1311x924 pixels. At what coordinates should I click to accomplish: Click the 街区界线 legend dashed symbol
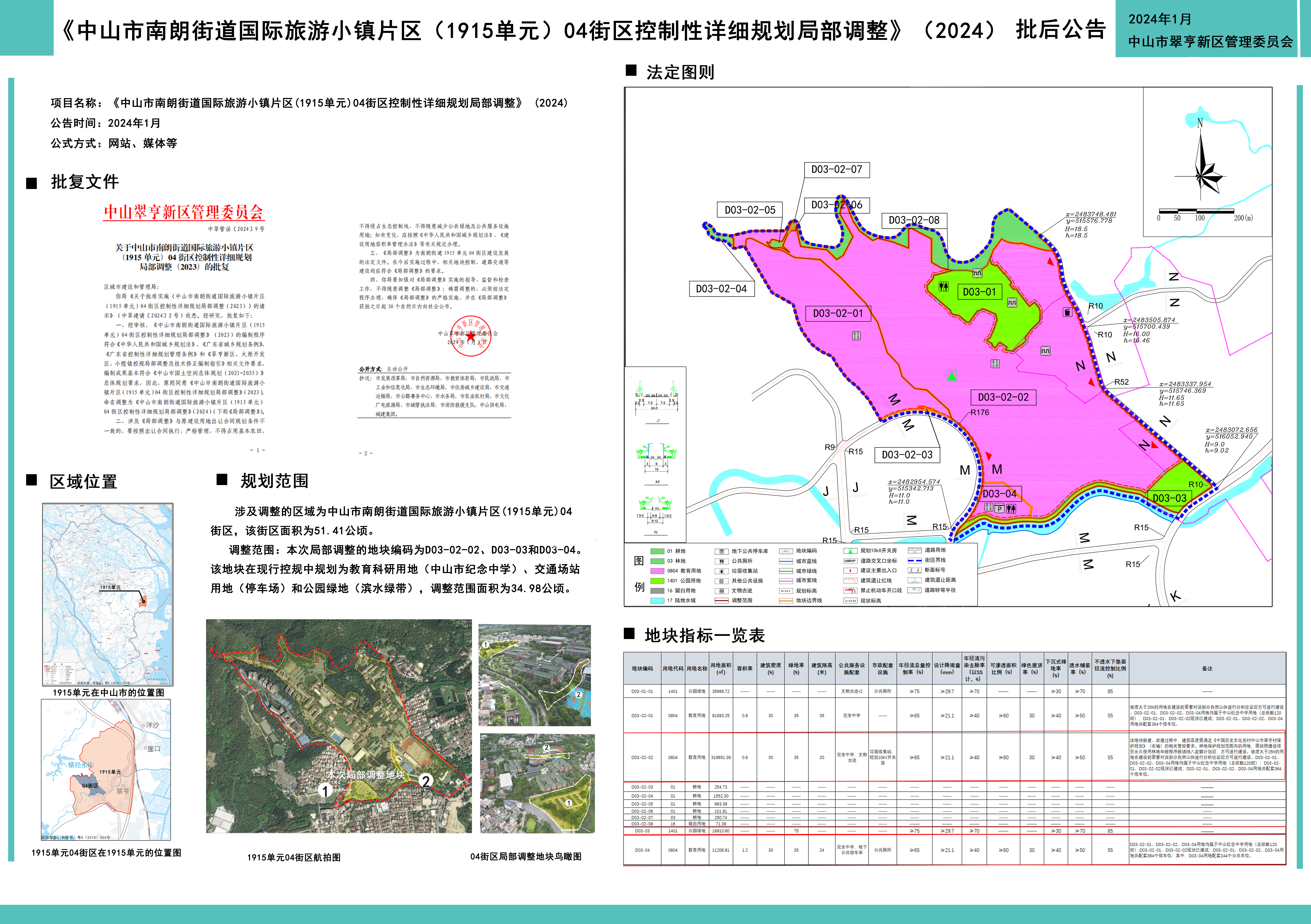click(915, 560)
